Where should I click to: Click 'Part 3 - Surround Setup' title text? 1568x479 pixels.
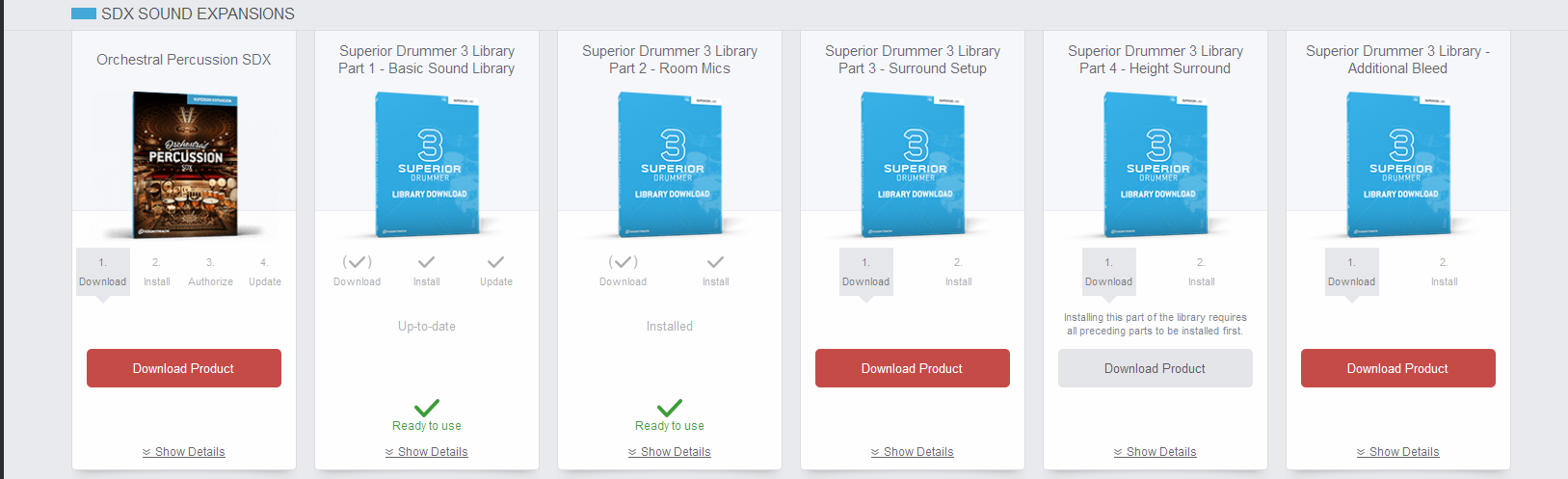(x=913, y=68)
